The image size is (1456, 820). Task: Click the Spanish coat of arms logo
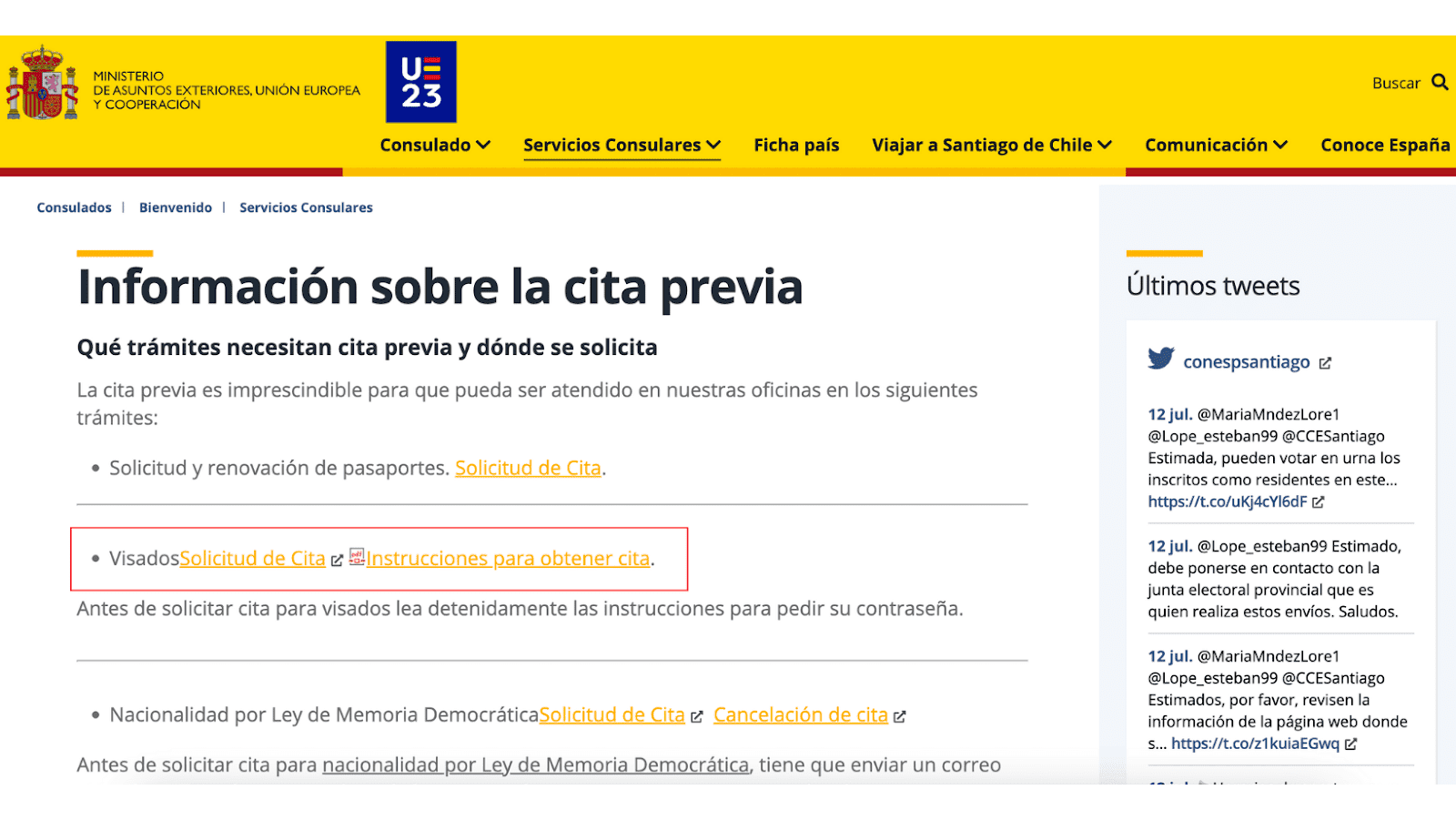click(42, 85)
